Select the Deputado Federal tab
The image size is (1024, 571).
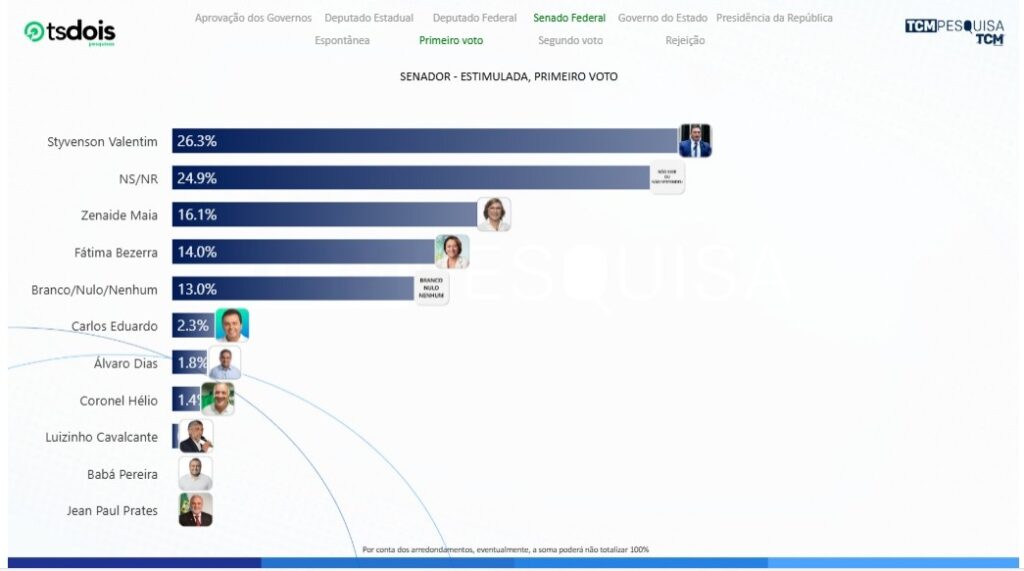coord(475,18)
